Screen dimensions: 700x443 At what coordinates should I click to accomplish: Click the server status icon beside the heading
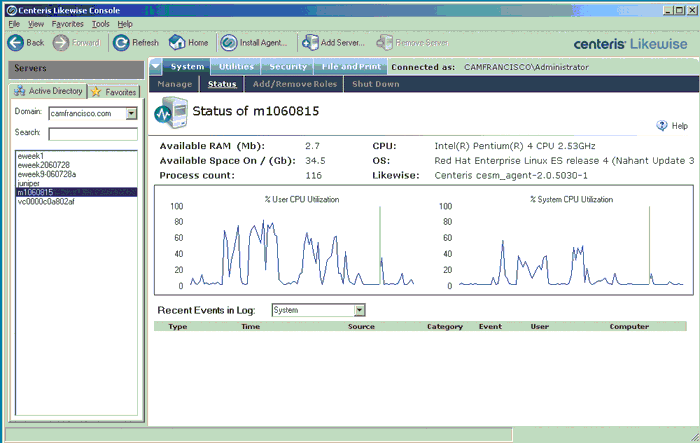[x=171, y=112]
